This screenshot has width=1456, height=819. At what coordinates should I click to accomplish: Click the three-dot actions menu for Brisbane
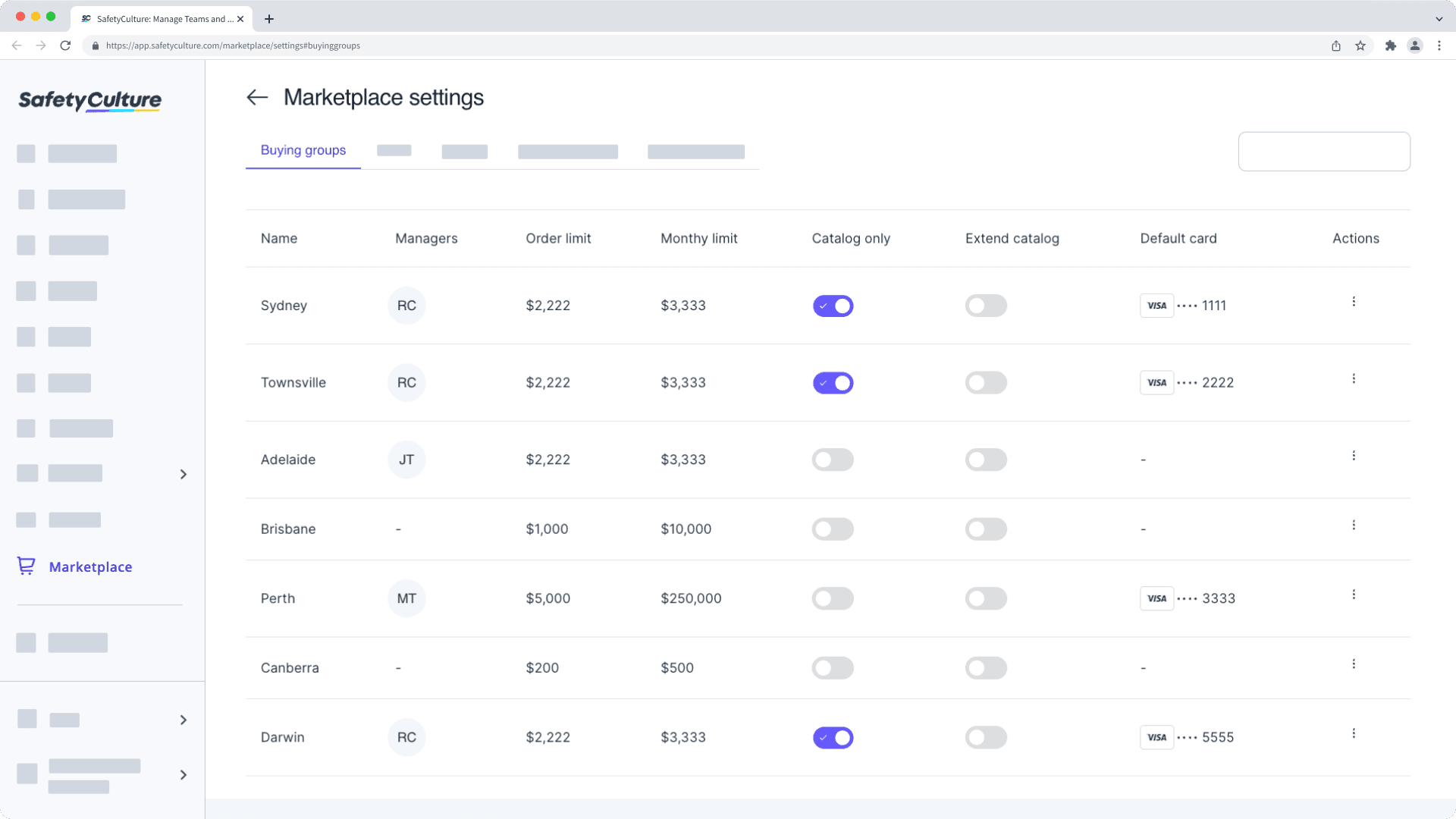[1354, 525]
